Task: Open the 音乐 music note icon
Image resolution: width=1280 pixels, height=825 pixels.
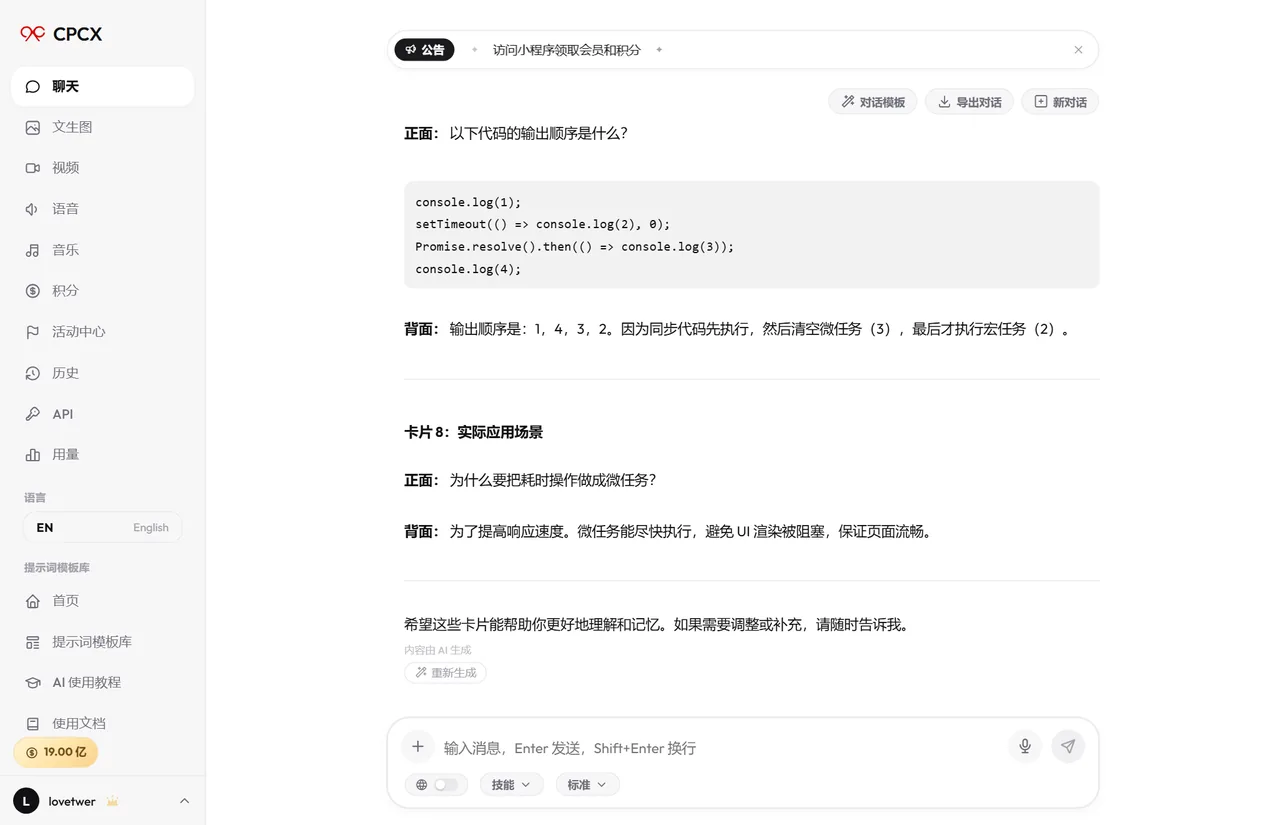Action: 33,250
